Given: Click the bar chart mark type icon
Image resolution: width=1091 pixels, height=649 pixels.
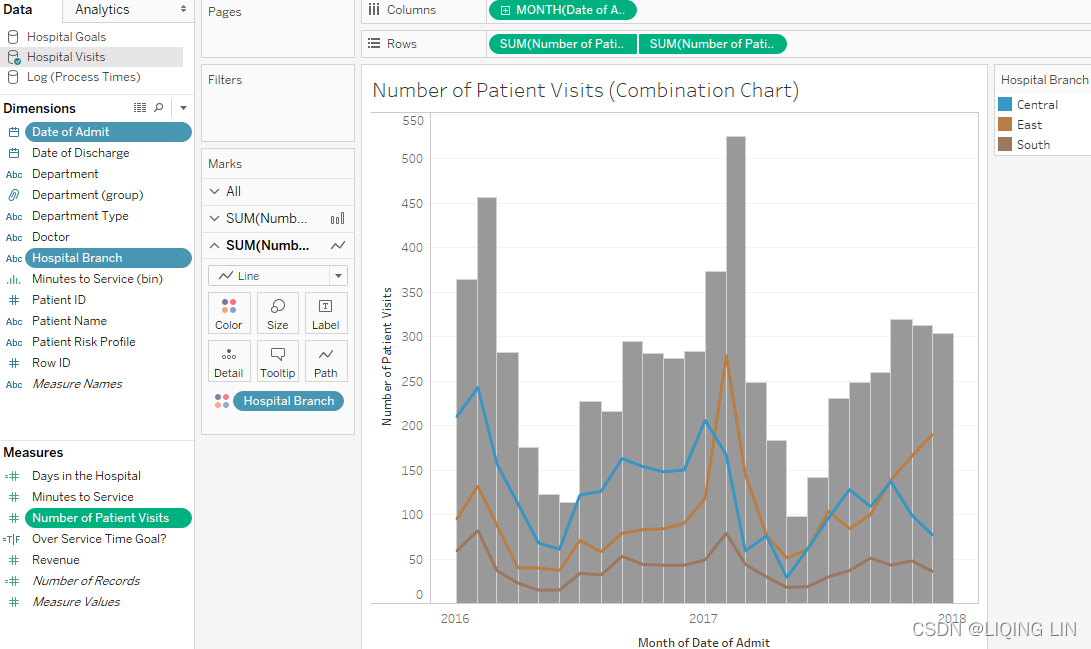Looking at the screenshot, I should tap(337, 219).
